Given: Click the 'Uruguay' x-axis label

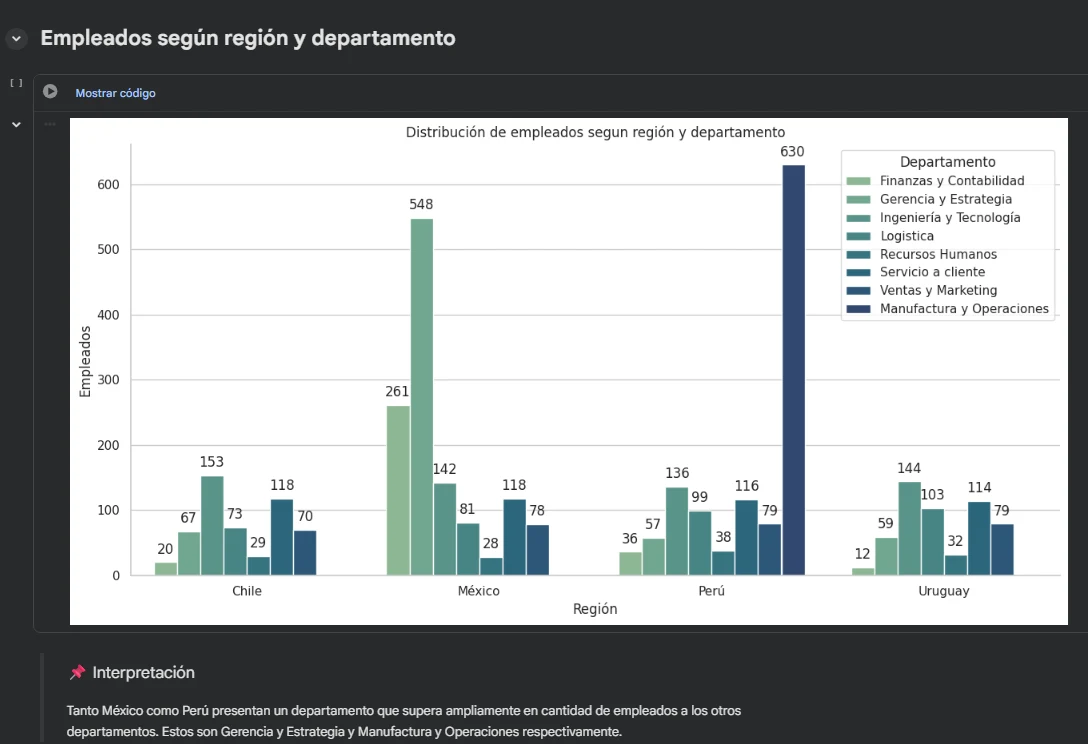Looking at the screenshot, I should (x=944, y=591).
